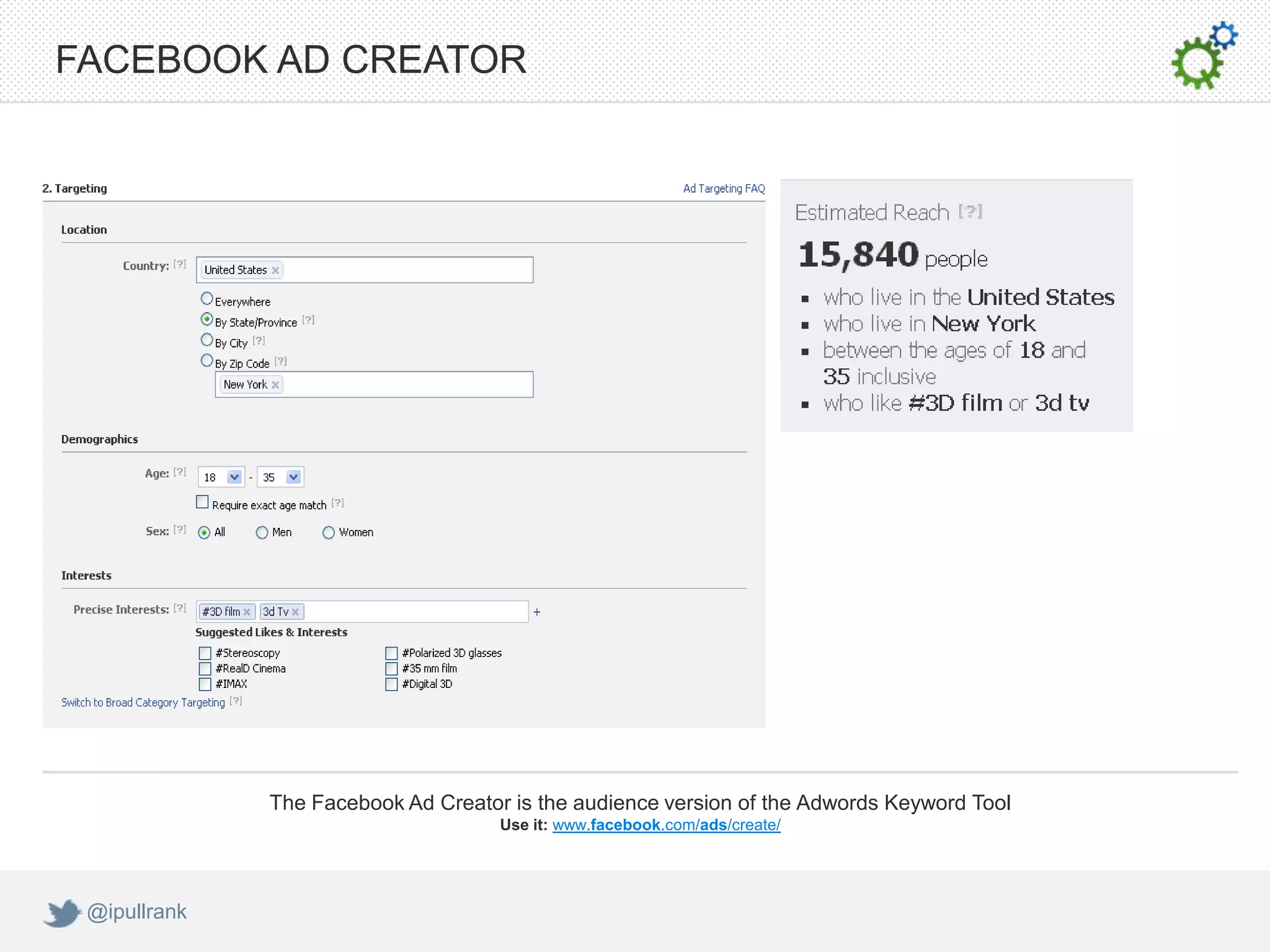The width and height of the screenshot is (1270, 952).
Task: Check the #IMAX suggested interest
Action: pyautogui.click(x=205, y=684)
